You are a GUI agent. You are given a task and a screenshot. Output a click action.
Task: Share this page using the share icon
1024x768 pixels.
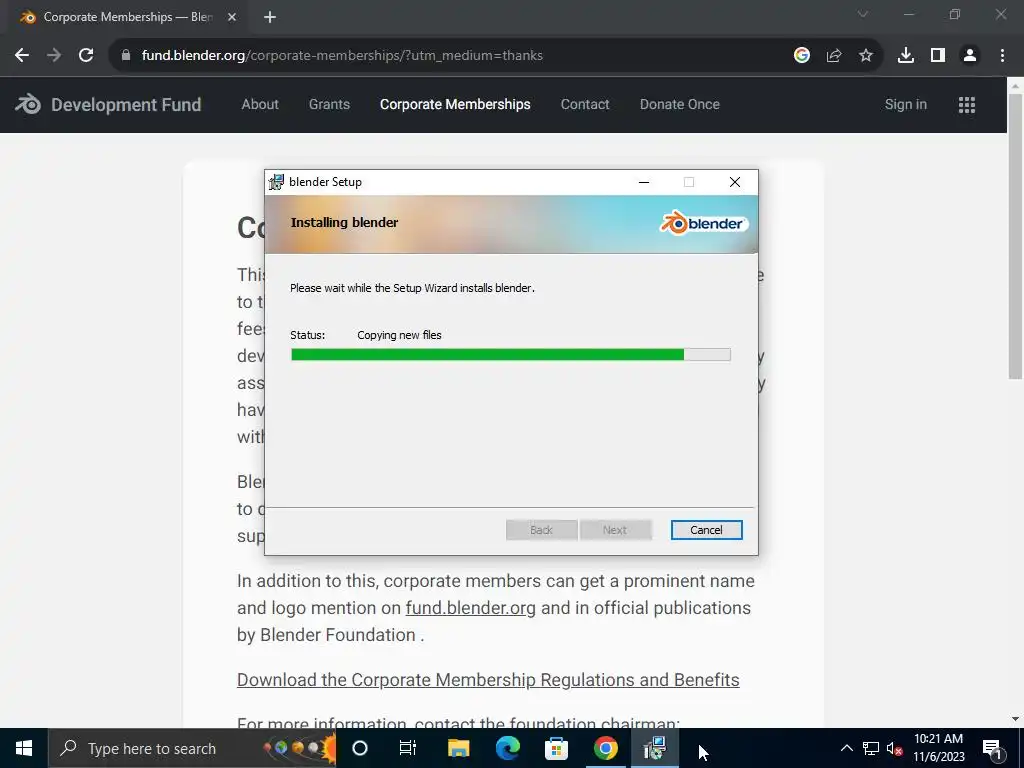click(x=834, y=56)
